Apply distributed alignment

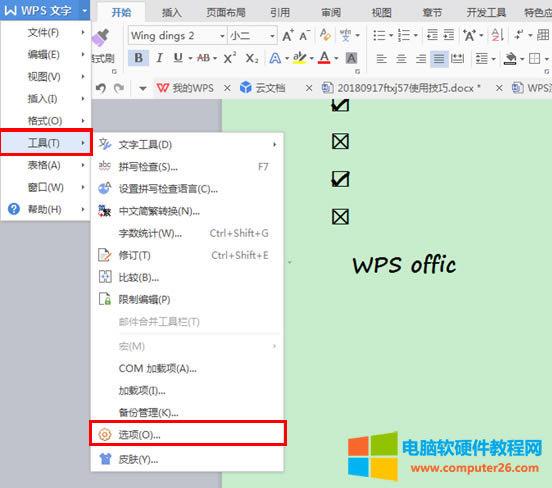[x=457, y=58]
